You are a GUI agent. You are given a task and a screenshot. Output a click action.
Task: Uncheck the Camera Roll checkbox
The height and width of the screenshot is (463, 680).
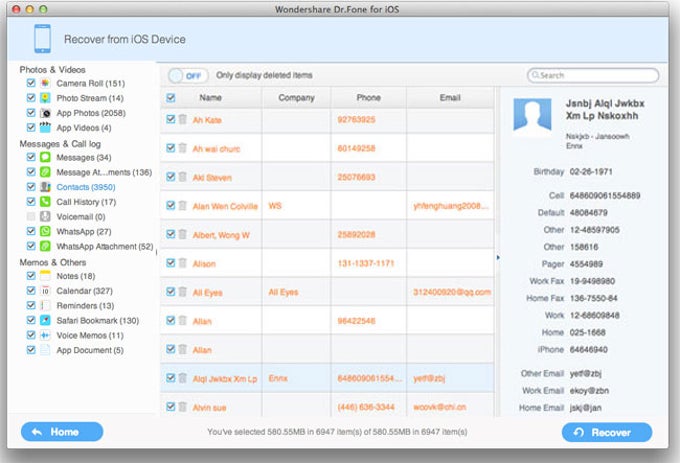tap(31, 82)
